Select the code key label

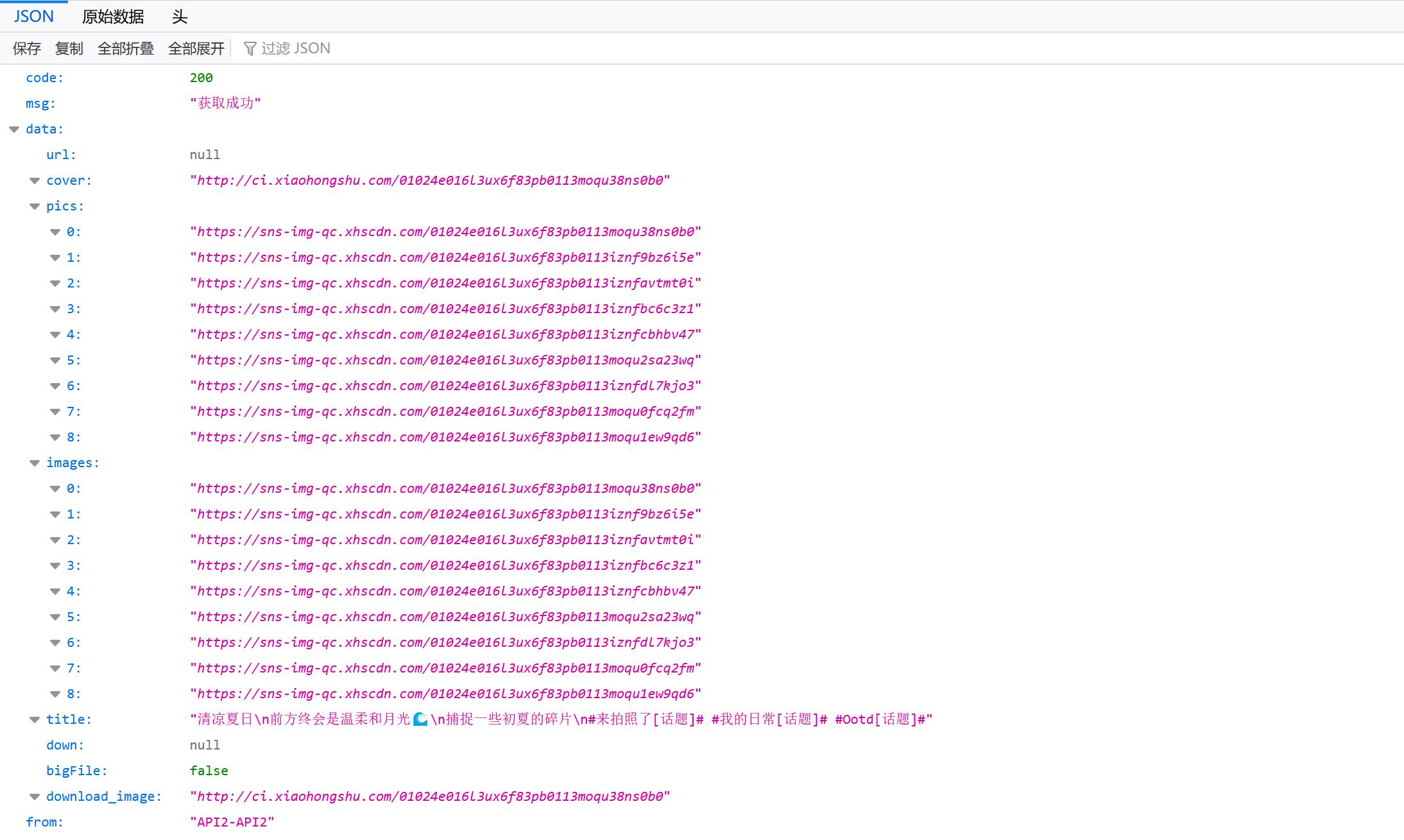tap(44, 78)
